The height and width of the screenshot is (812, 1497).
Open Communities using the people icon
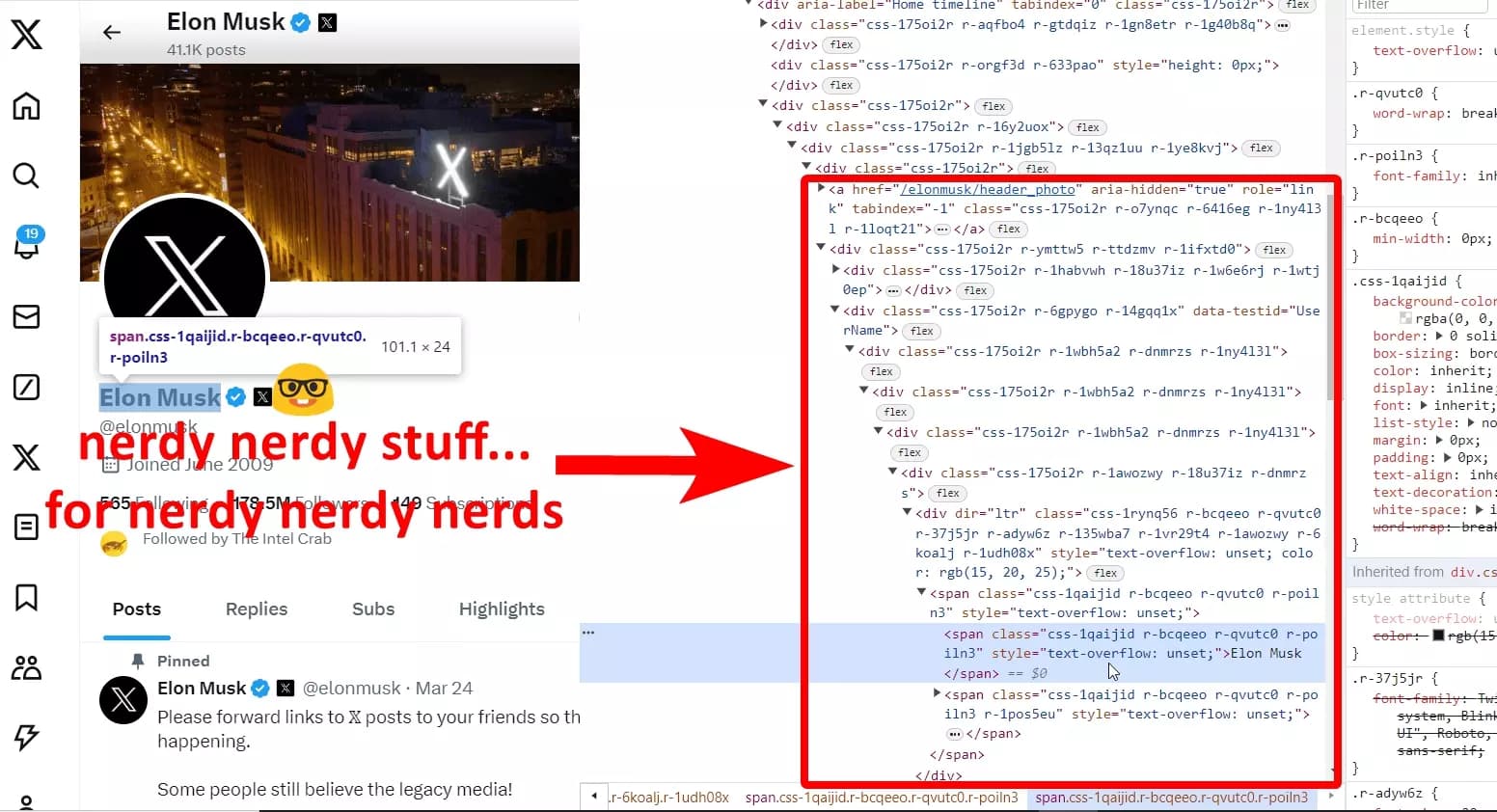coord(28,667)
